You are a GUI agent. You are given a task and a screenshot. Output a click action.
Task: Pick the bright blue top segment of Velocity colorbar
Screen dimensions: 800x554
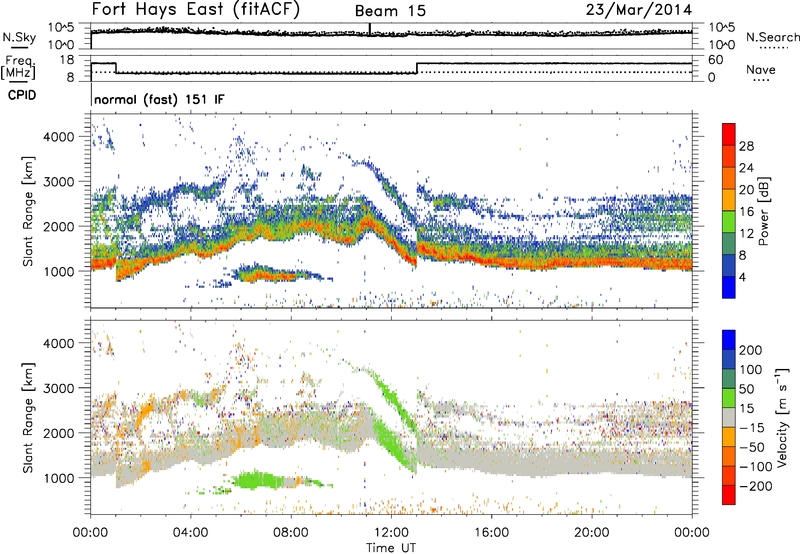[729, 340]
